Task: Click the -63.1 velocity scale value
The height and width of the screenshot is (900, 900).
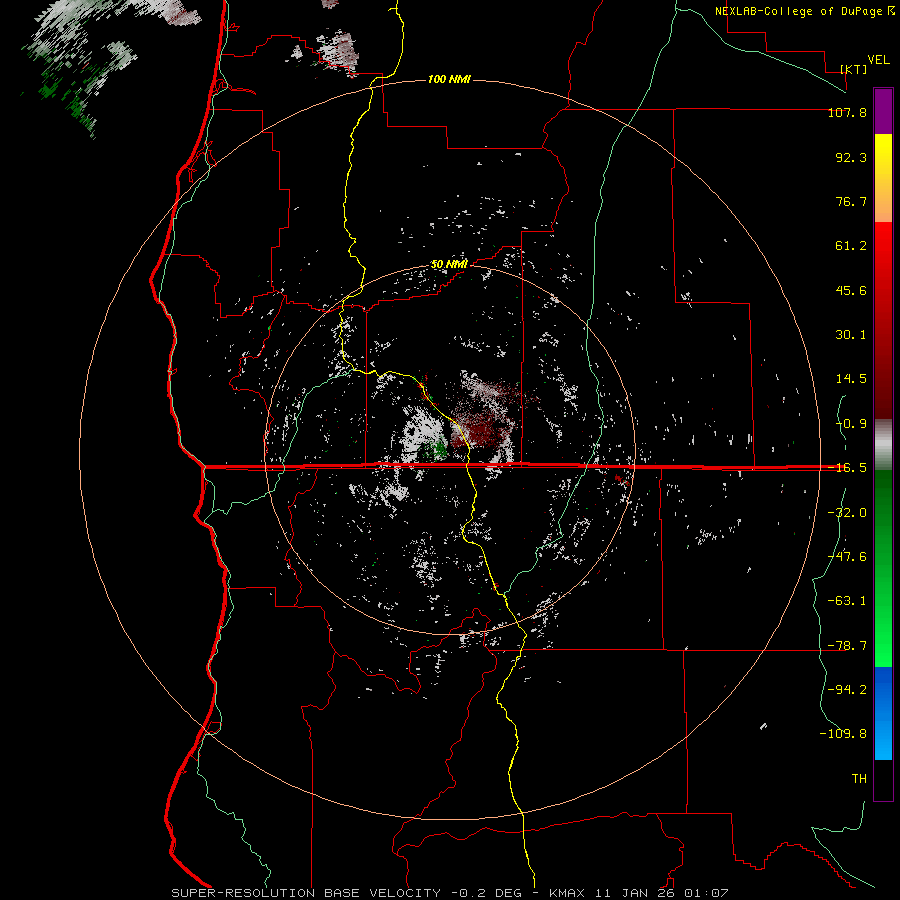Action: [847, 601]
